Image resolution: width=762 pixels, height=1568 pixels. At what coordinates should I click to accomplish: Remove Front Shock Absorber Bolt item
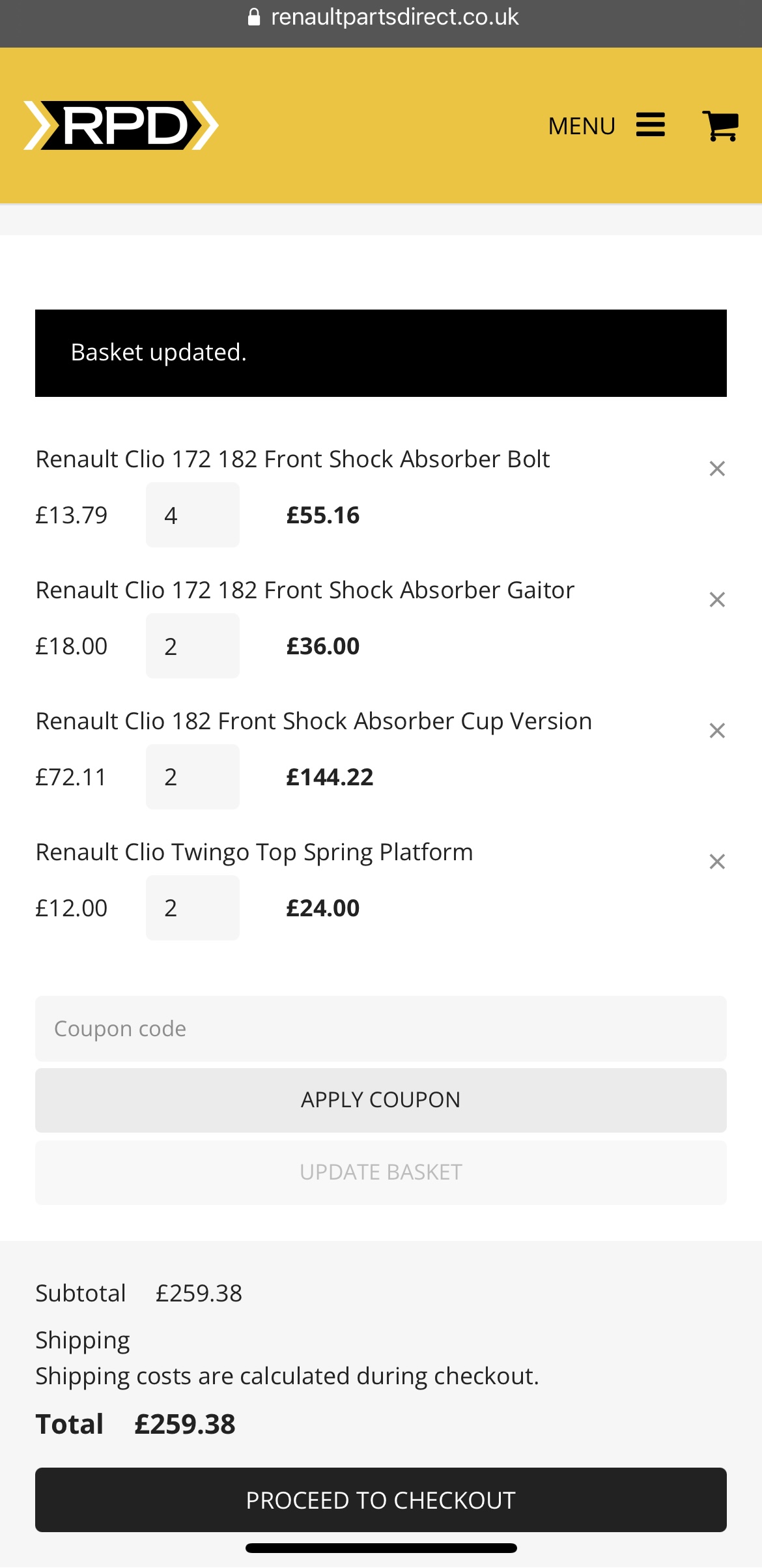[717, 469]
